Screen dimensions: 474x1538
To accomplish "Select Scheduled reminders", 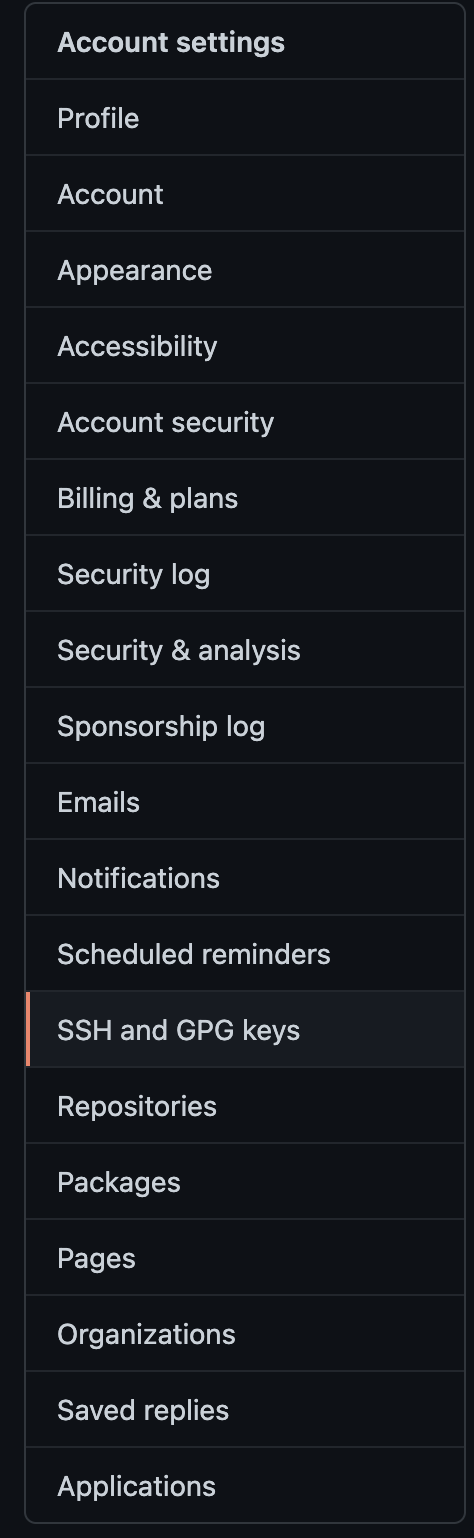I will tap(245, 954).
